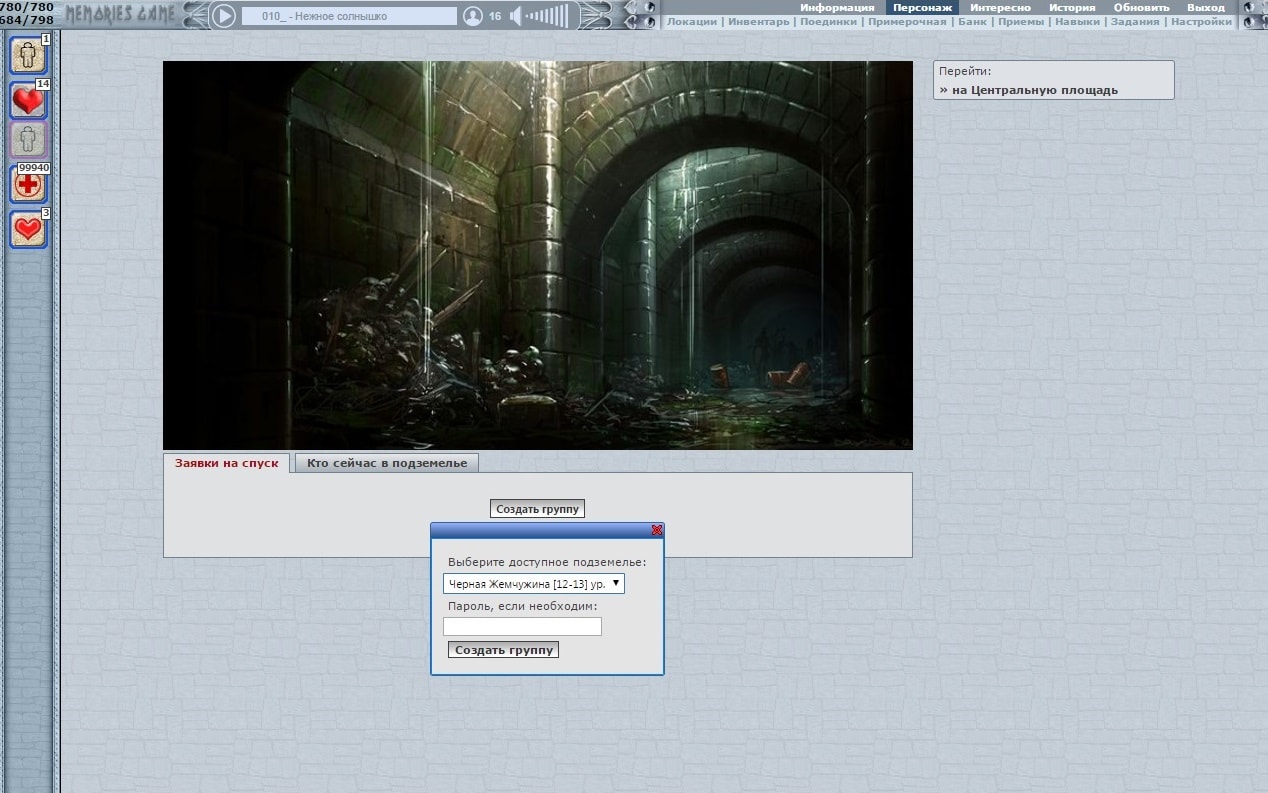Click the listeners avatar icon in player
1268x793 pixels.
click(473, 16)
